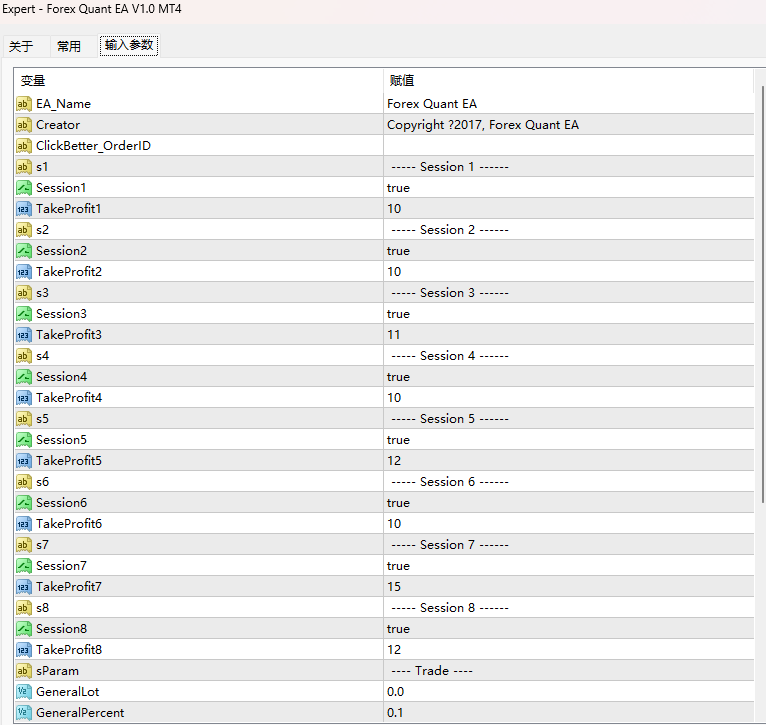Click the vertical scrollbar of parameter list
This screenshot has width=766, height=725.
point(763,293)
